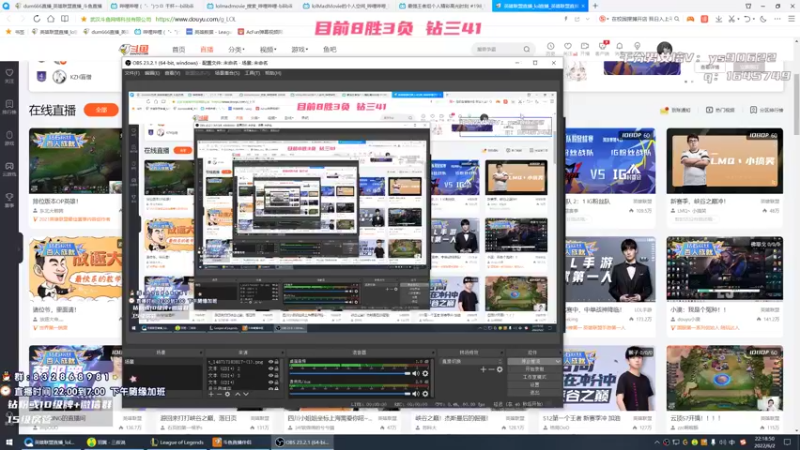Open OBS 场景集合(S) menu
This screenshot has height=450, width=800.
tap(227, 73)
